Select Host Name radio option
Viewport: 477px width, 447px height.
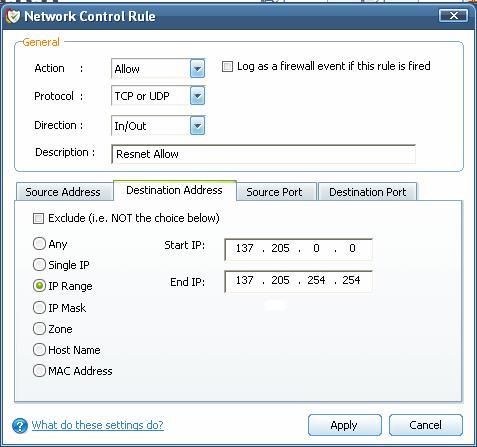(x=39, y=350)
